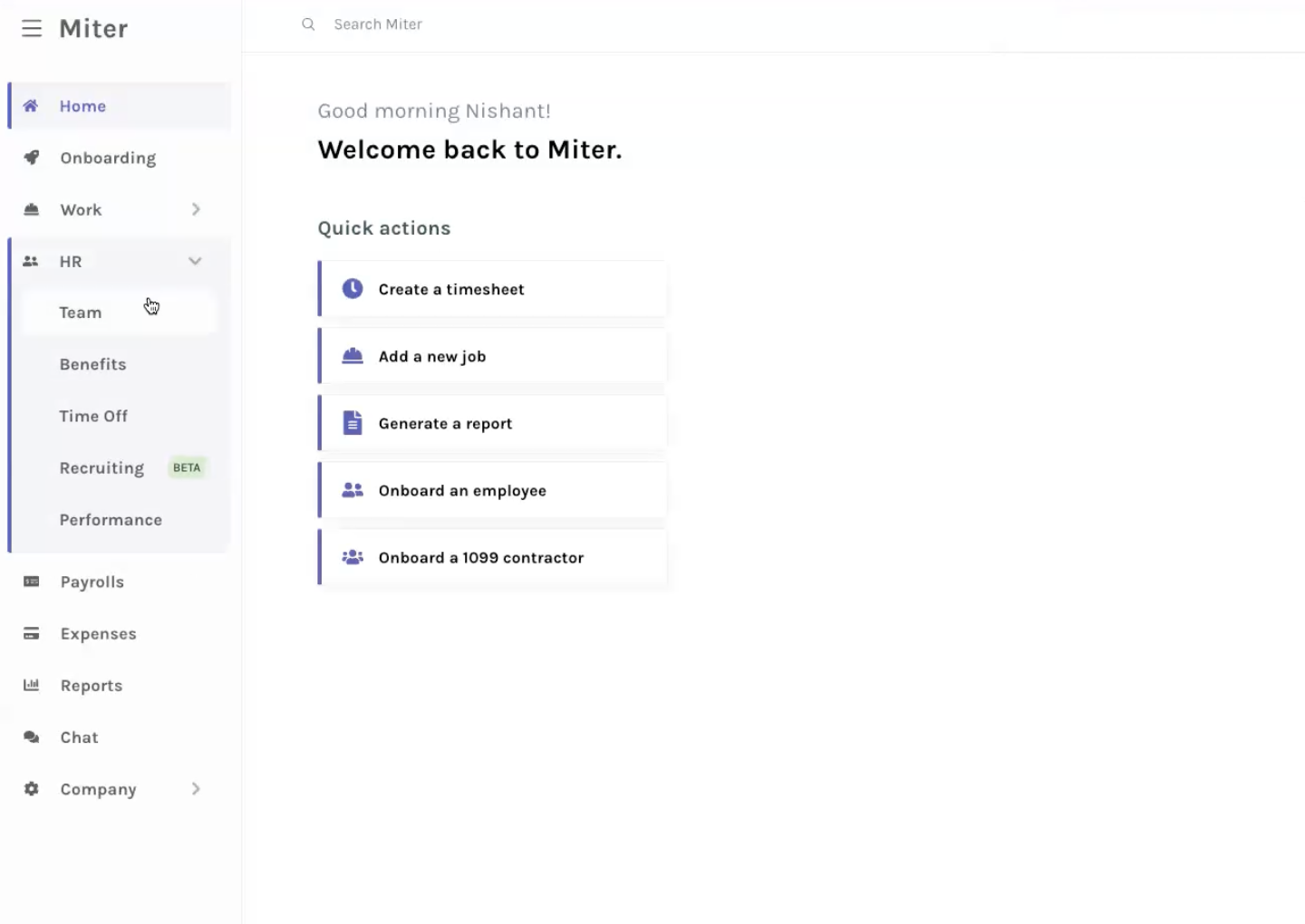Screen dimensions: 1305x924
Task: Expand the Company menu chevron
Action: [x=196, y=788]
